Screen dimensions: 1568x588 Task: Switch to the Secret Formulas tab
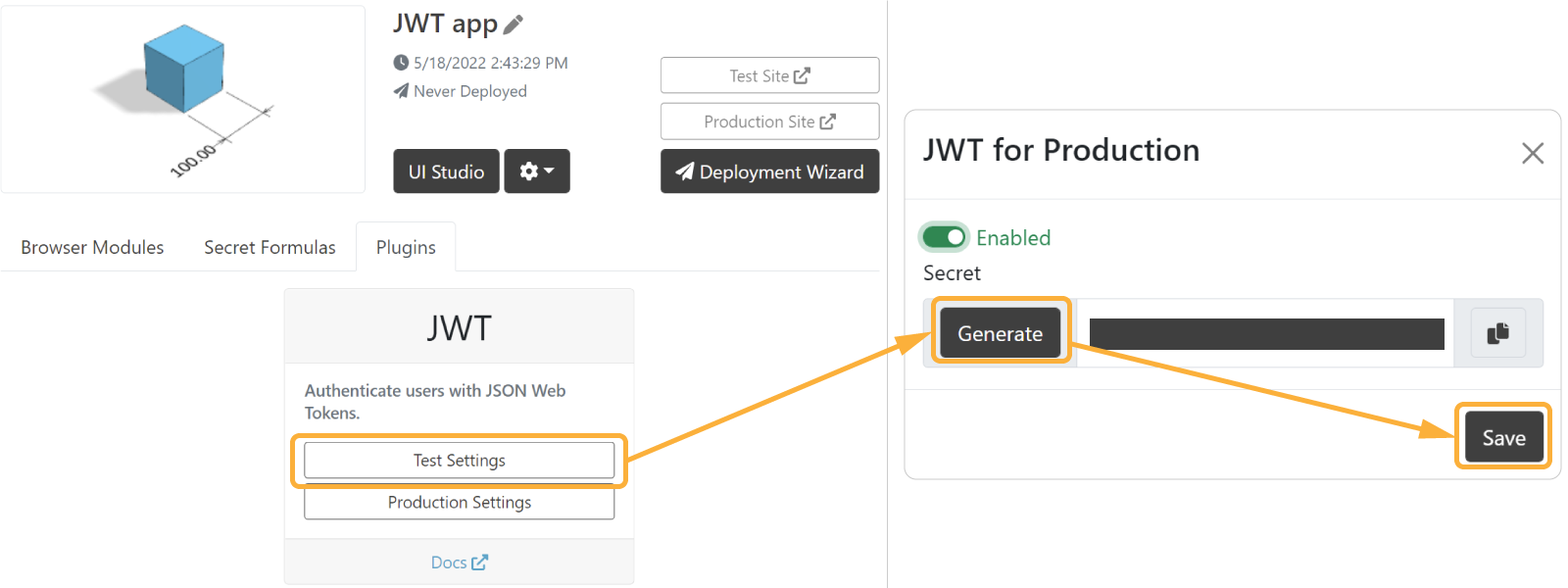[x=269, y=248]
